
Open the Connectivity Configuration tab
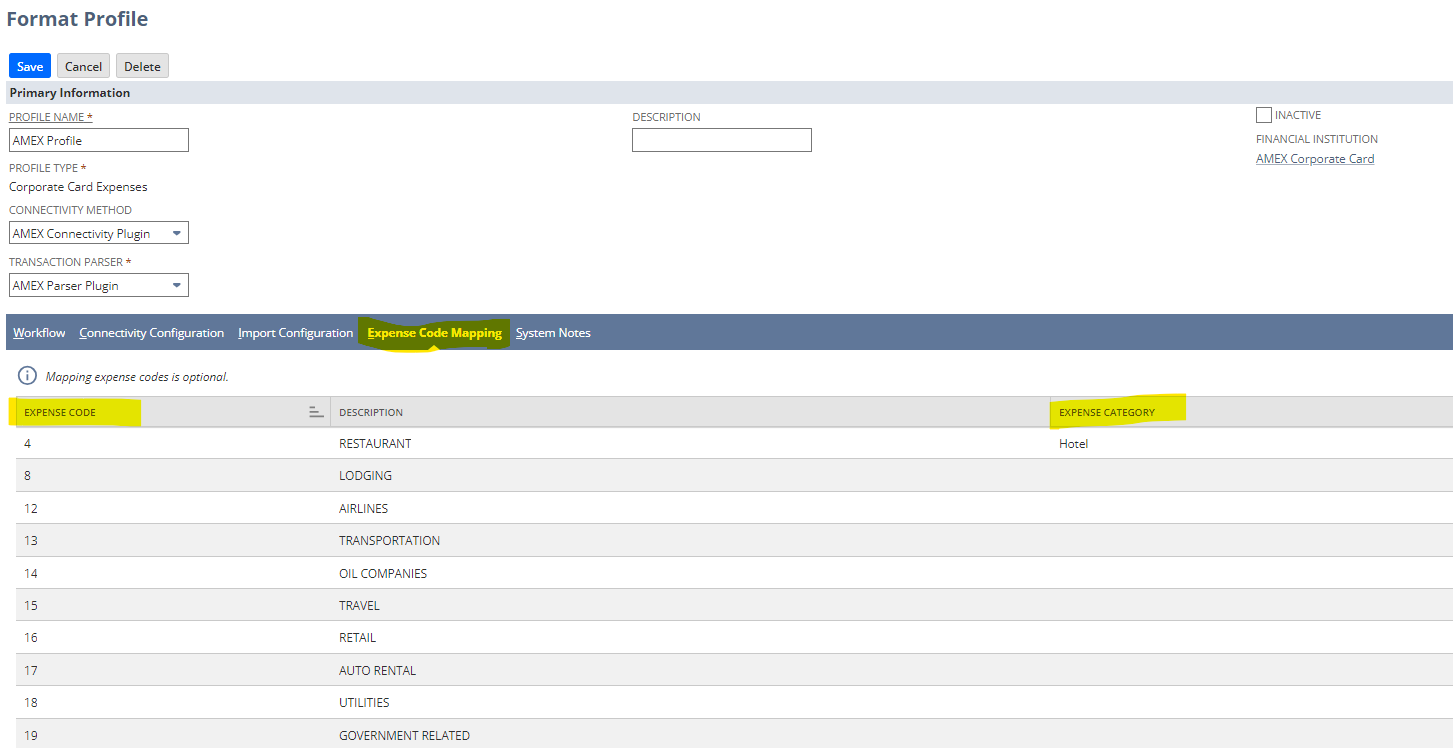pos(151,332)
